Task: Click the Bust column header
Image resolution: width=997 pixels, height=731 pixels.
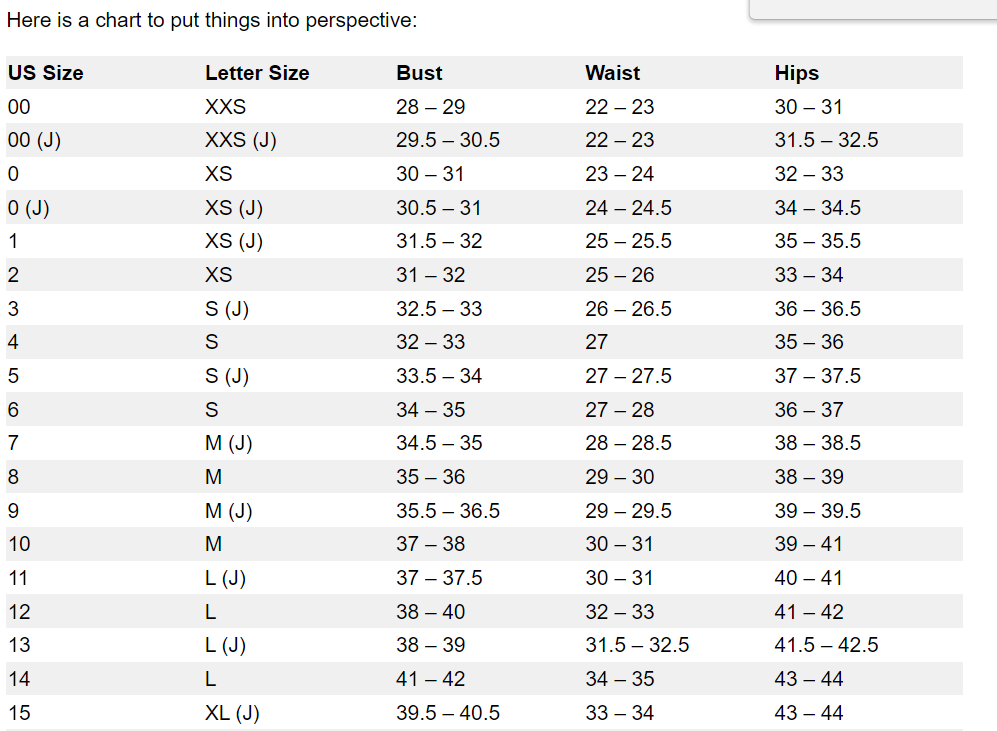Action: tap(419, 73)
